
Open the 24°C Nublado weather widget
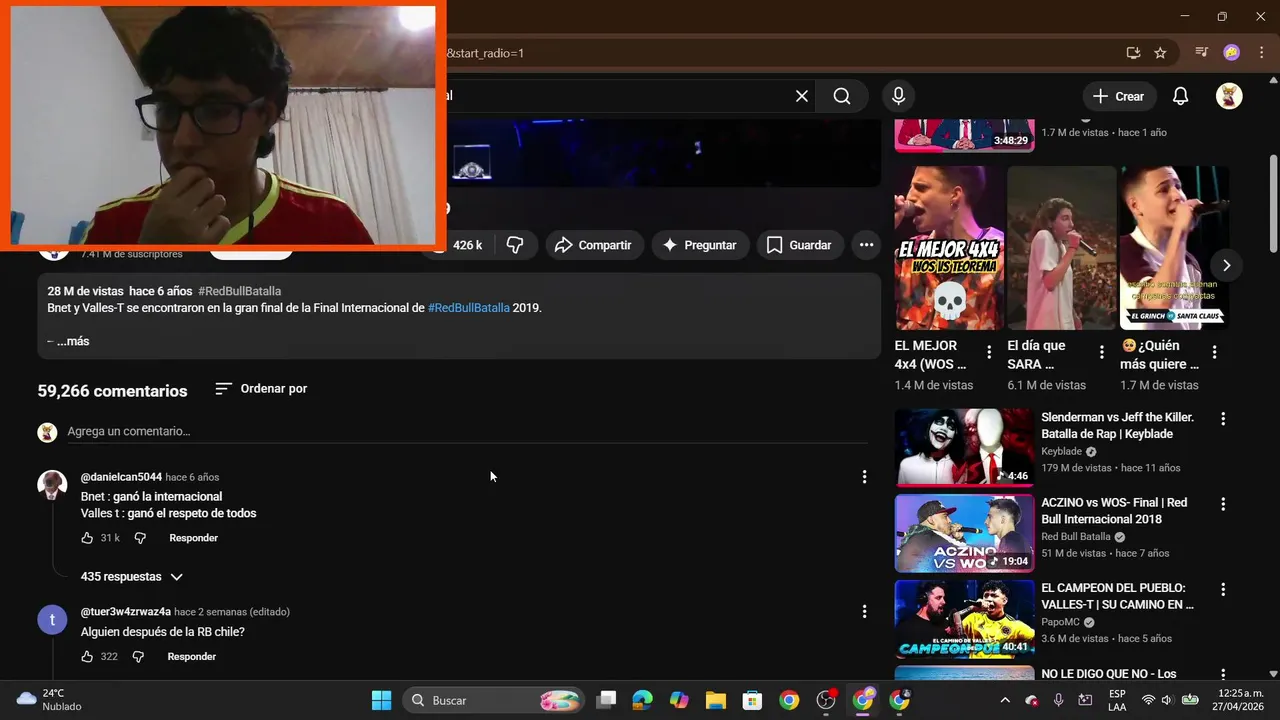(50, 700)
